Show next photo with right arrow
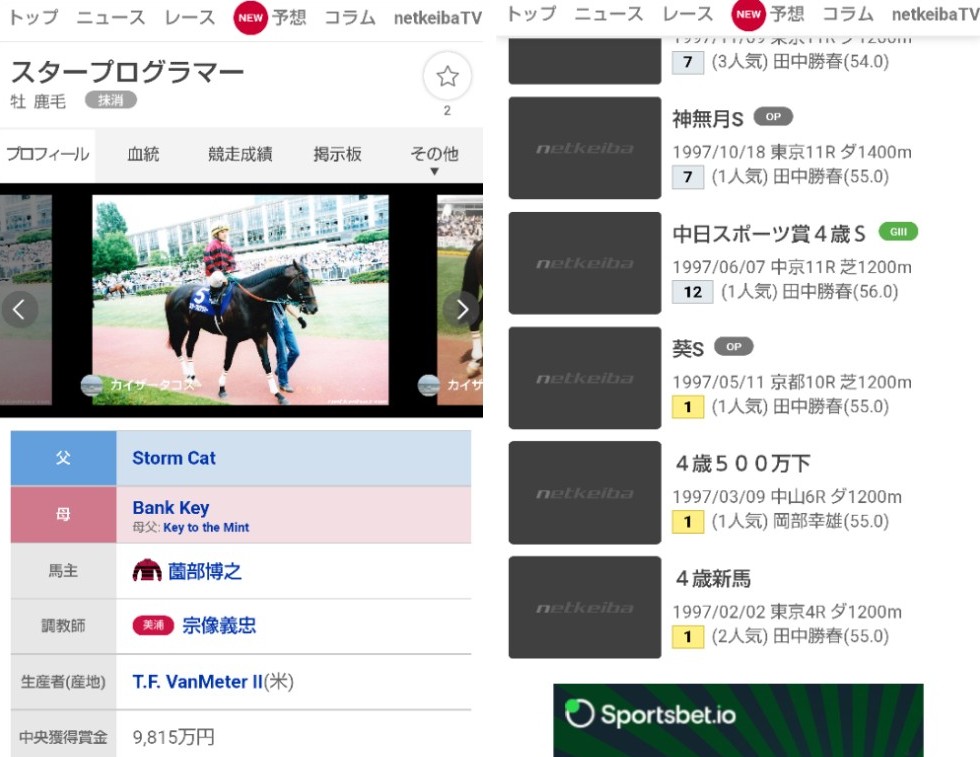 (x=462, y=309)
